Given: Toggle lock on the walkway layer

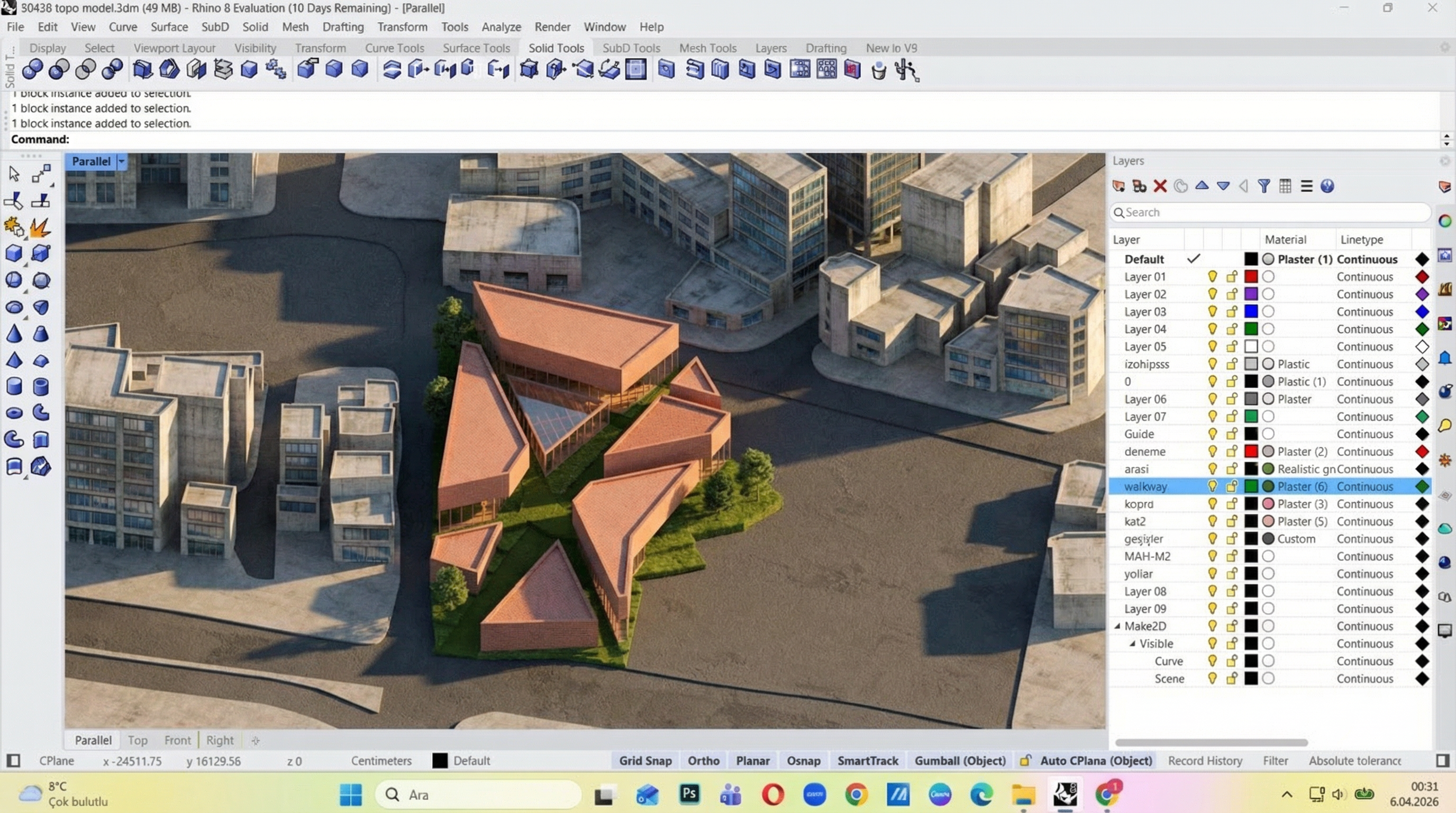Looking at the screenshot, I should pyautogui.click(x=1232, y=486).
